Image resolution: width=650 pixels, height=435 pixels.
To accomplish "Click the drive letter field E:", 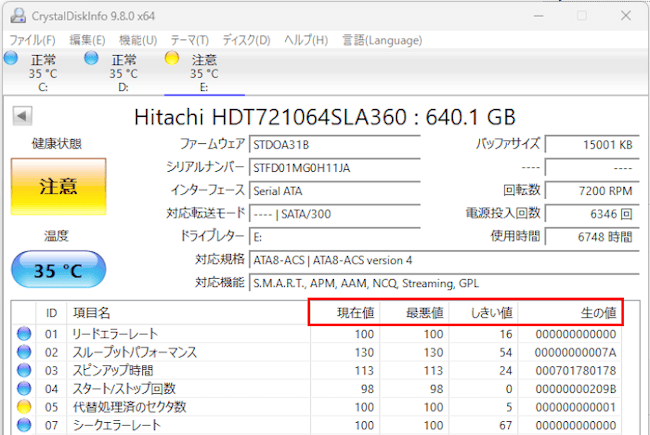I will [335, 237].
